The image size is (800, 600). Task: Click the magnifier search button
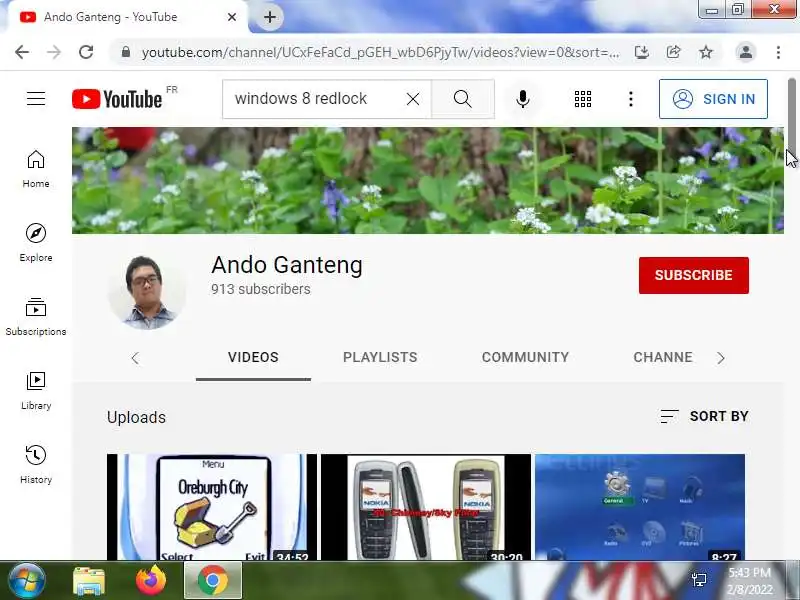click(x=463, y=98)
